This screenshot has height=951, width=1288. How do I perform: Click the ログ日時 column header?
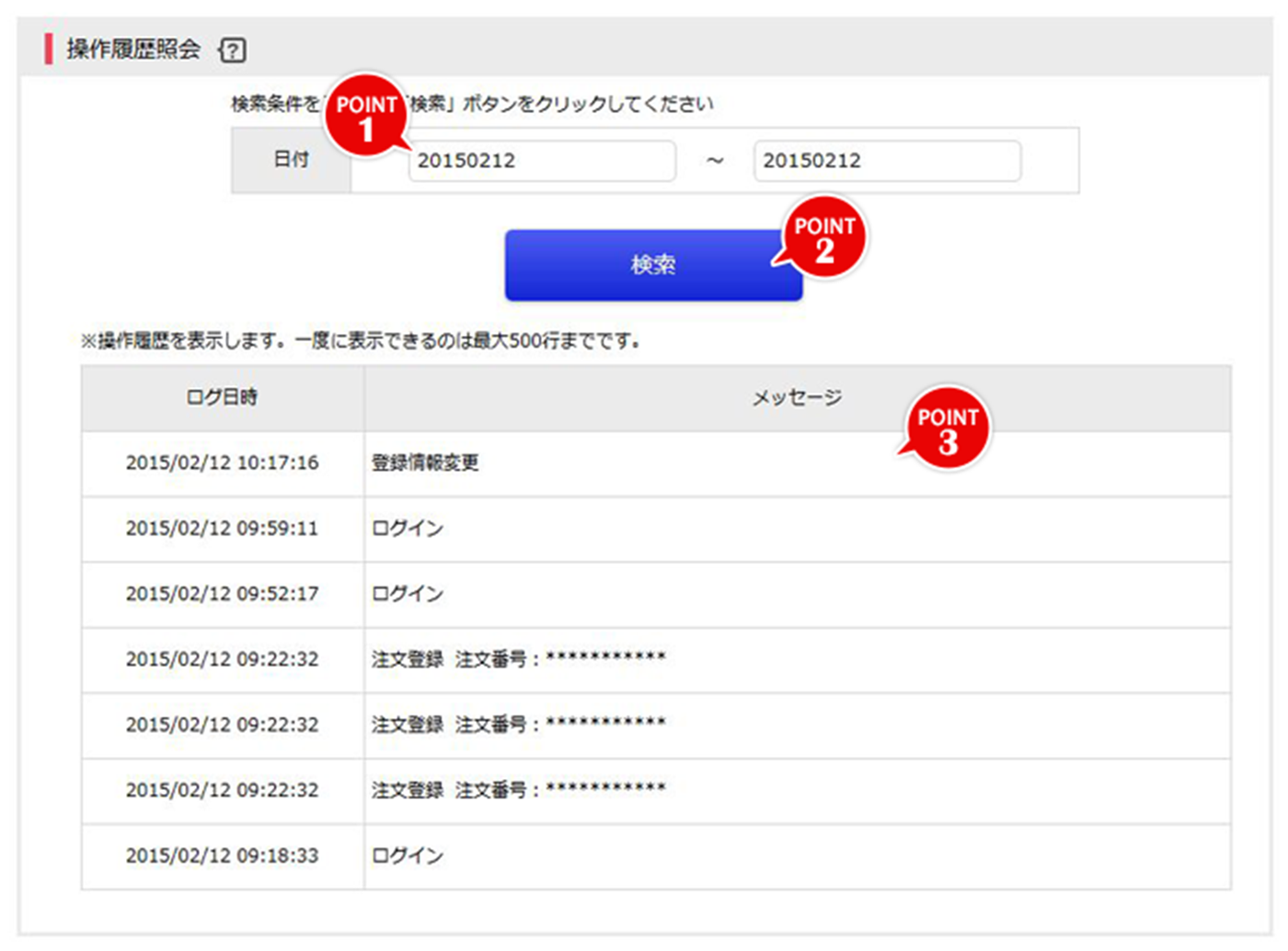222,397
